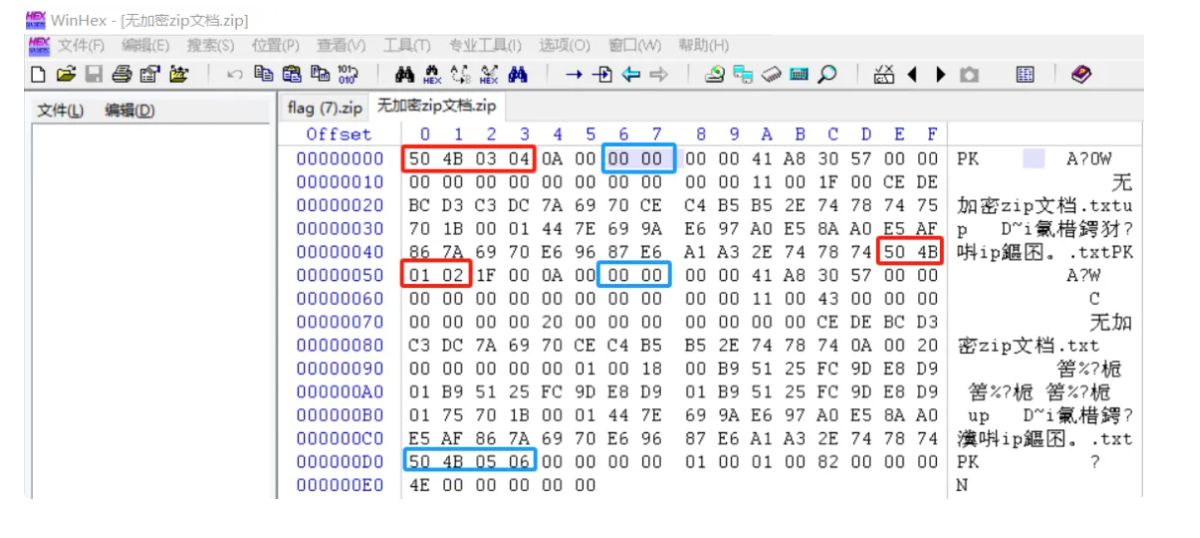Click decoded text 密zip文档.txt

pyautogui.click(x=1028, y=345)
